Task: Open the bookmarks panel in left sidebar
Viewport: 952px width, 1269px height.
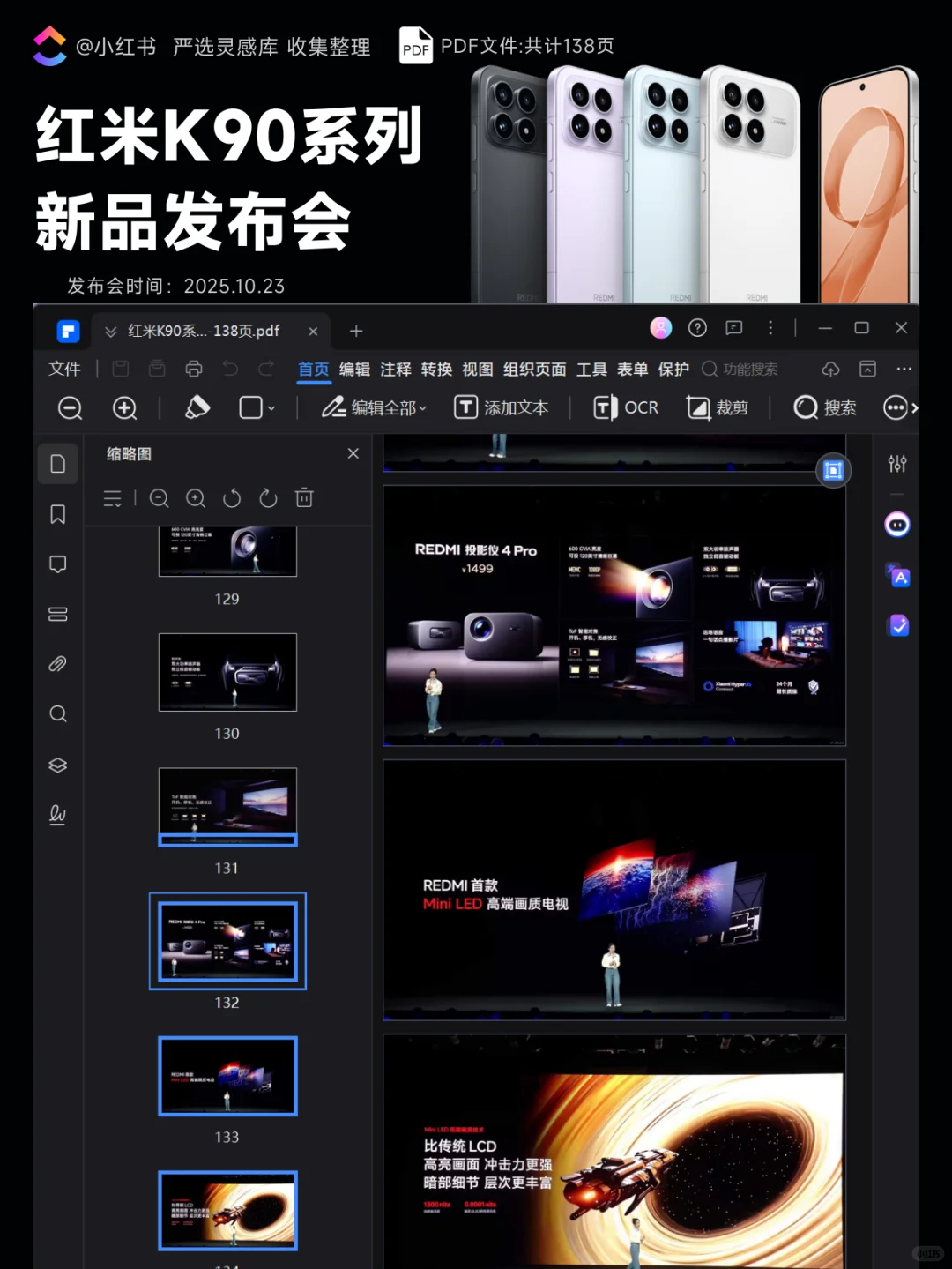Action: pos(57,513)
